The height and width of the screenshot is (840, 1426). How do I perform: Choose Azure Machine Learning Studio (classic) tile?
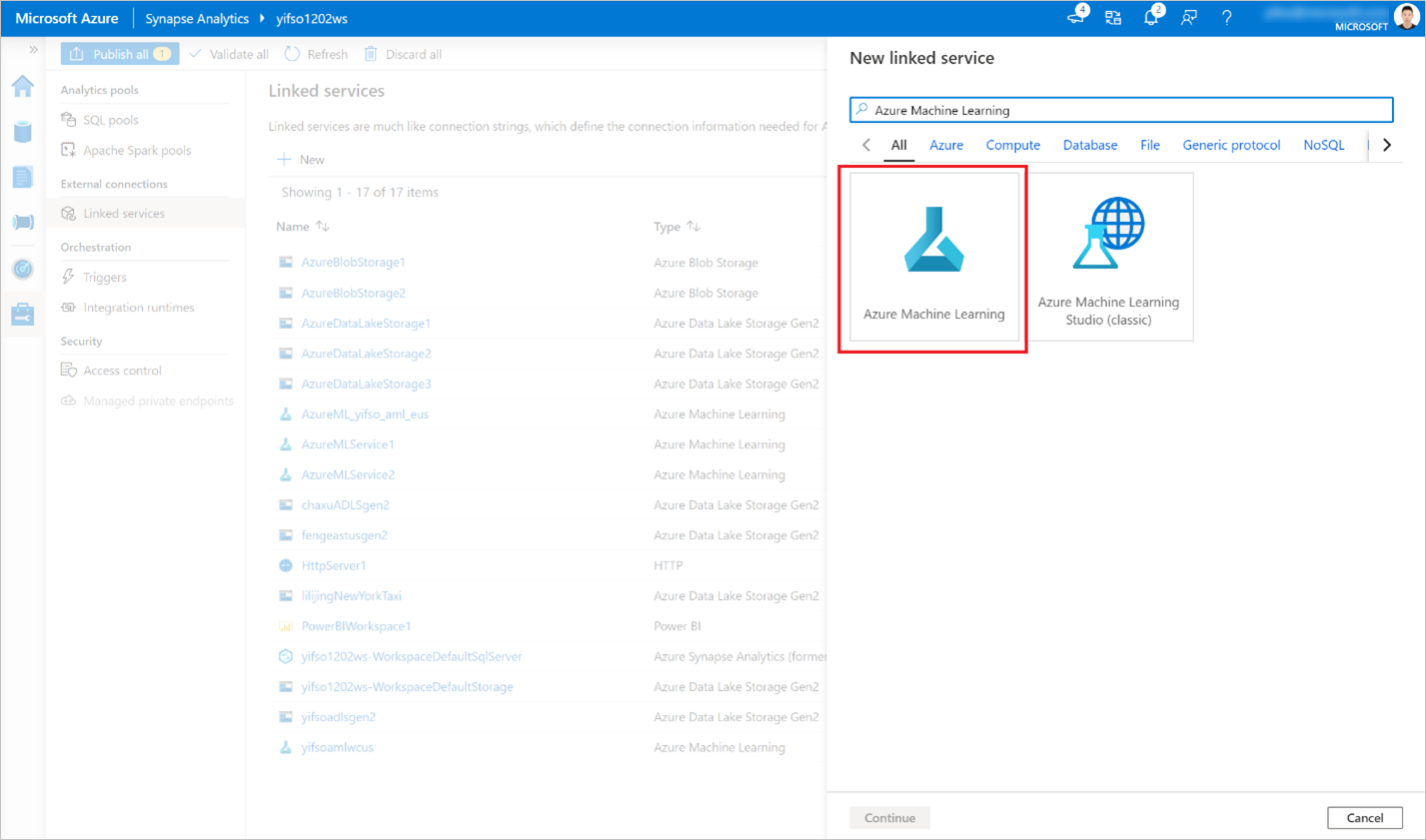[1108, 258]
